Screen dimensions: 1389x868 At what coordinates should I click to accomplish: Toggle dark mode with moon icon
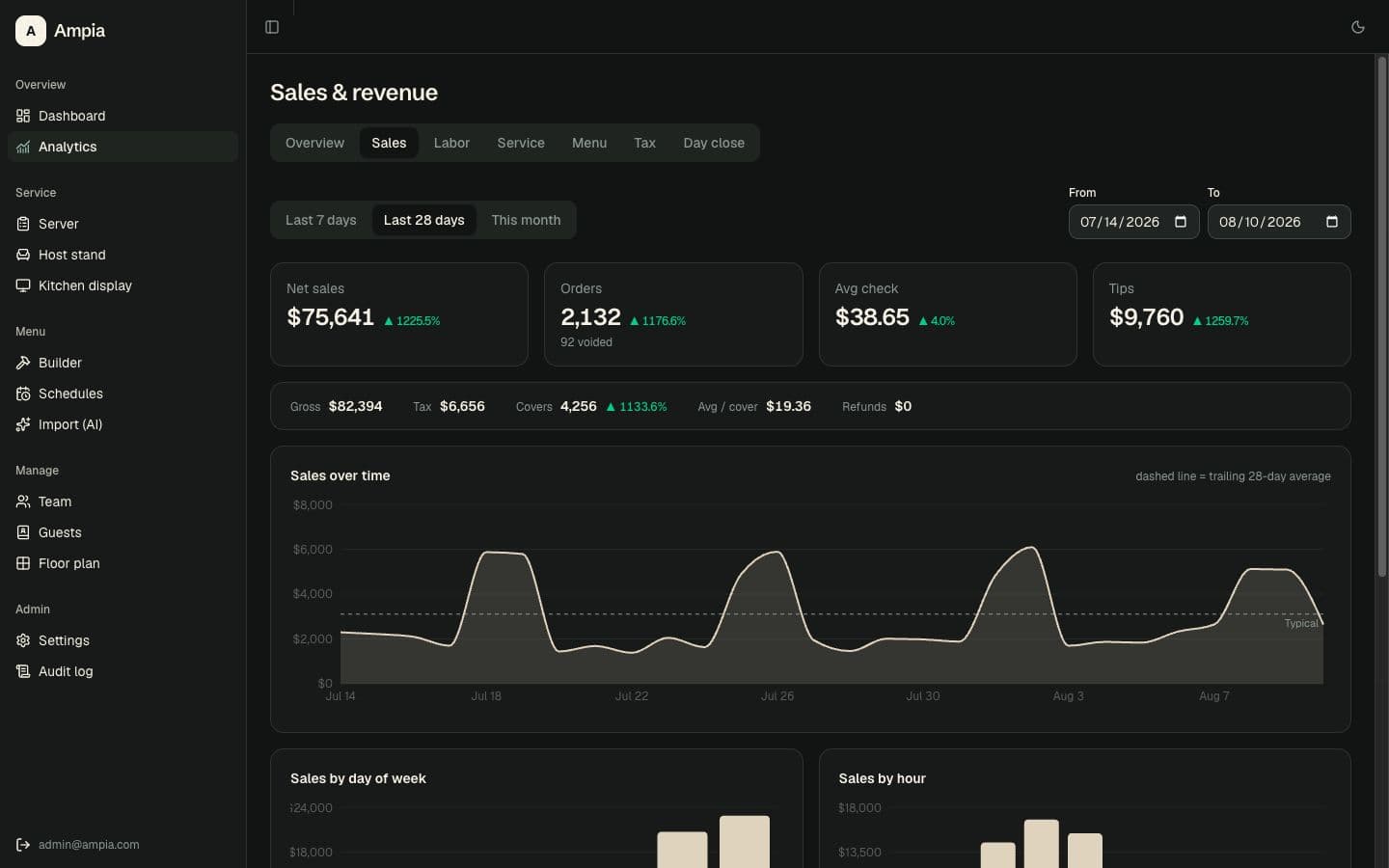(1358, 27)
